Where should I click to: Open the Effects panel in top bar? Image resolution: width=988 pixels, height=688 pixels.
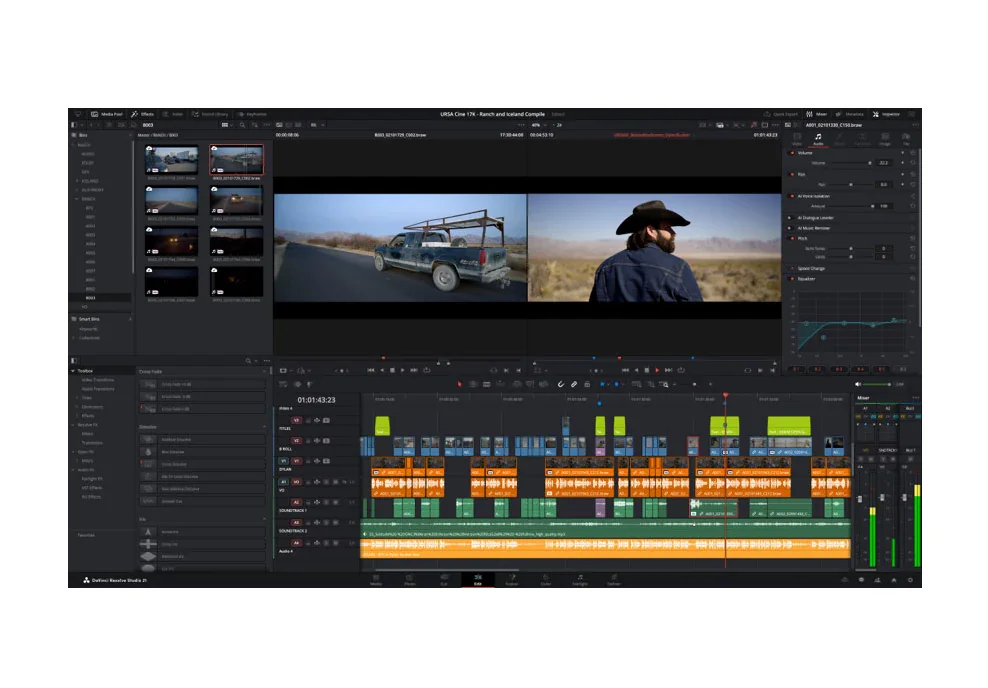(143, 114)
